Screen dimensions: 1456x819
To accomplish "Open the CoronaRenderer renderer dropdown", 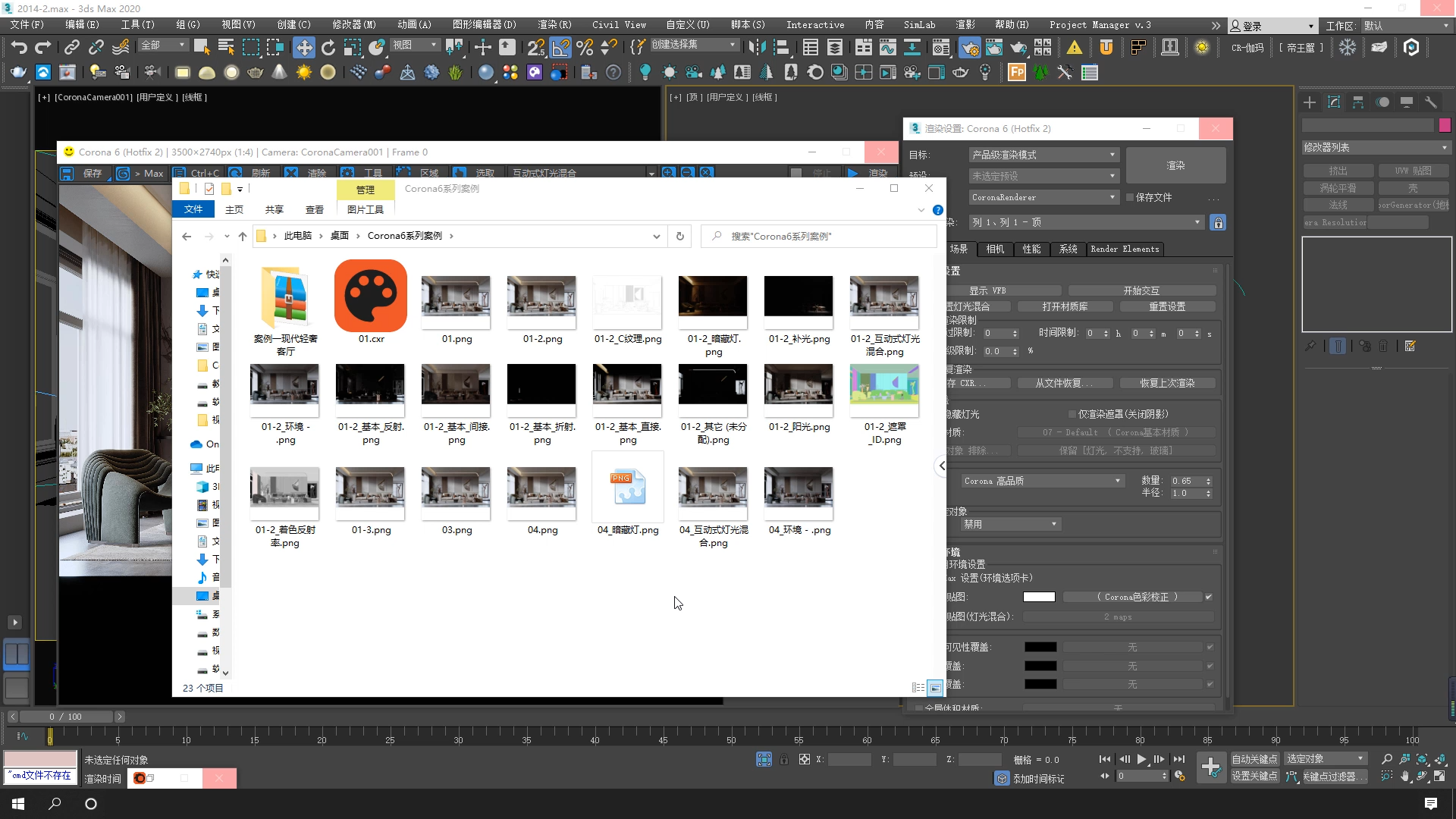I will click(x=1043, y=197).
